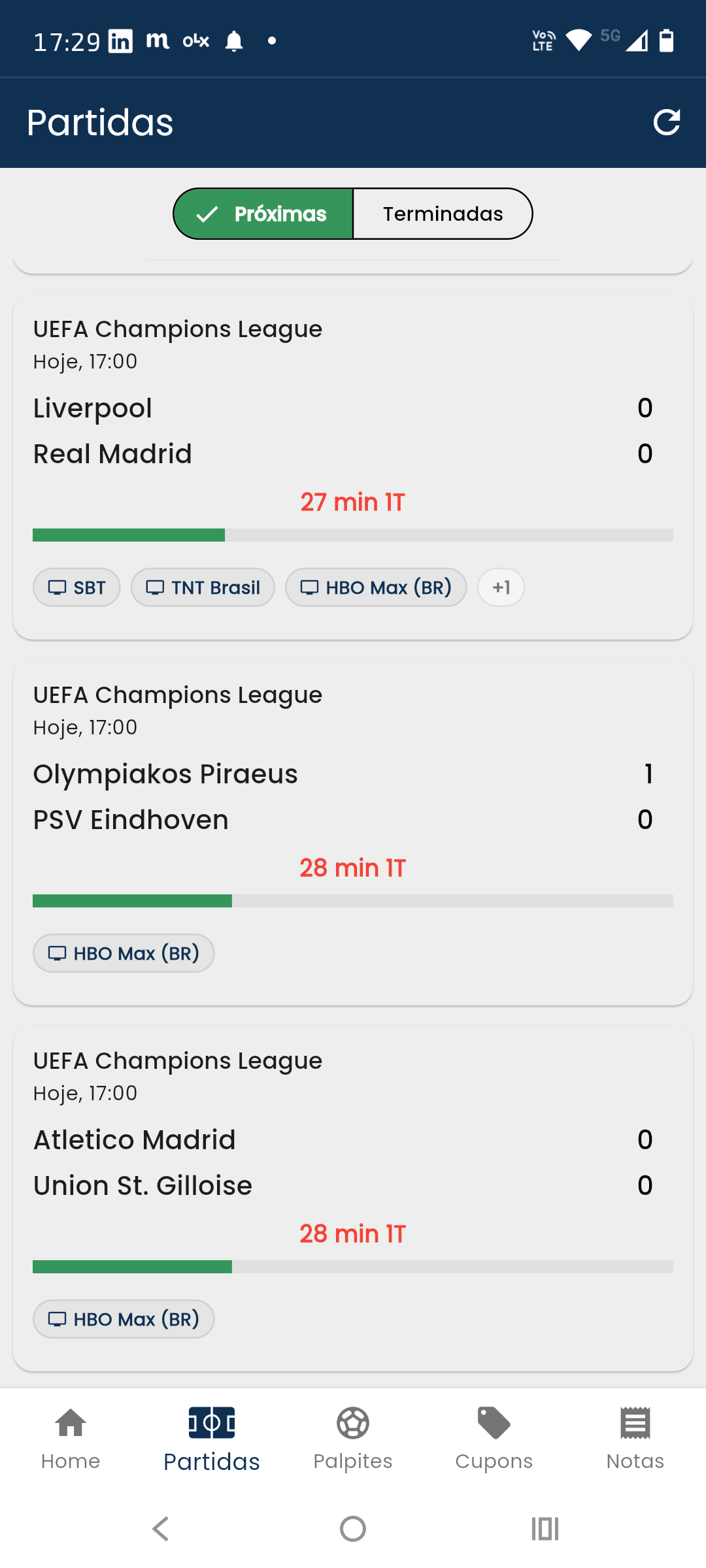This screenshot has height=1568, width=706.
Task: Tap HBO Max chip under Atletico Madrid match
Action: 124,1319
